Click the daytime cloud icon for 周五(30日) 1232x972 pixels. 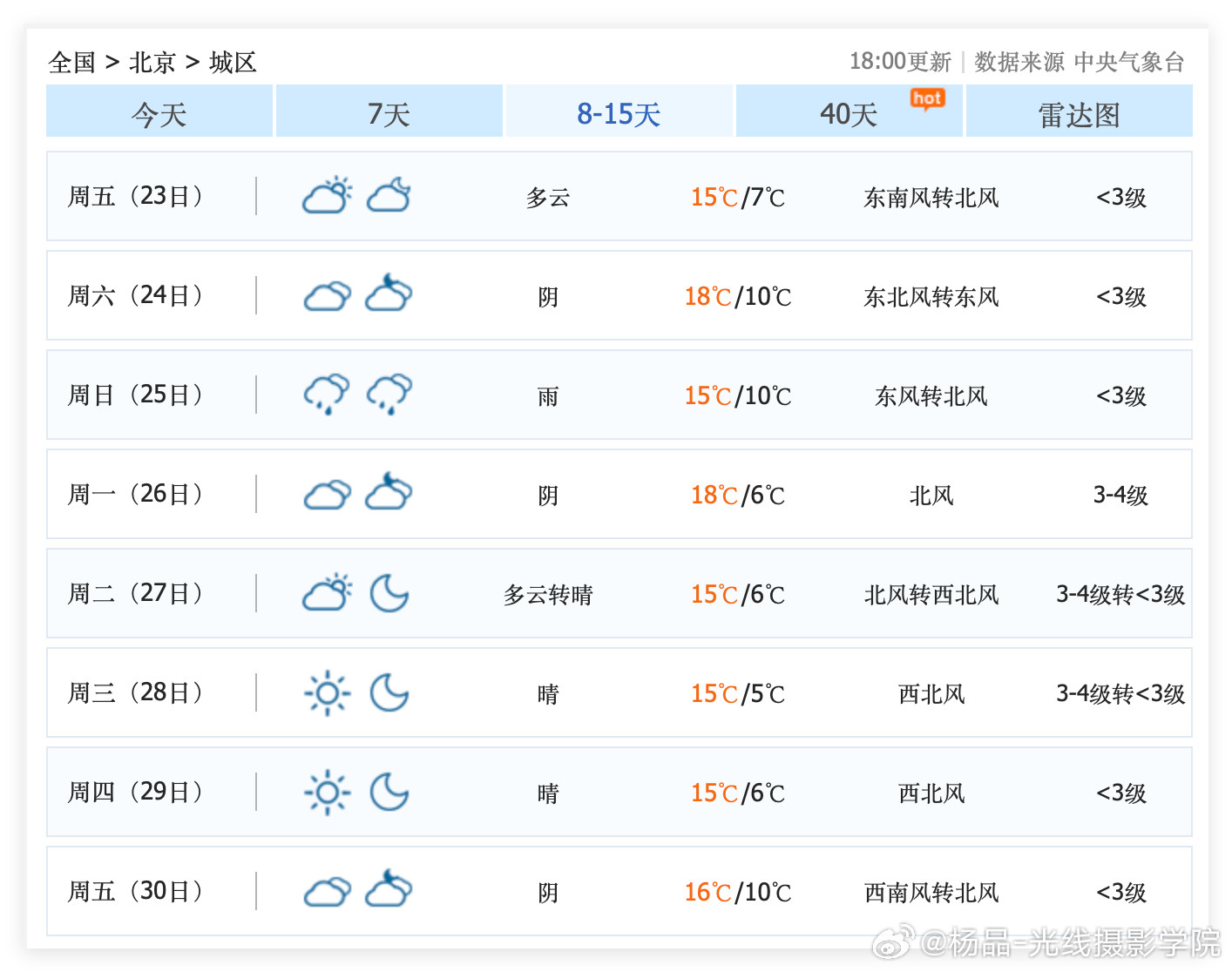(327, 892)
